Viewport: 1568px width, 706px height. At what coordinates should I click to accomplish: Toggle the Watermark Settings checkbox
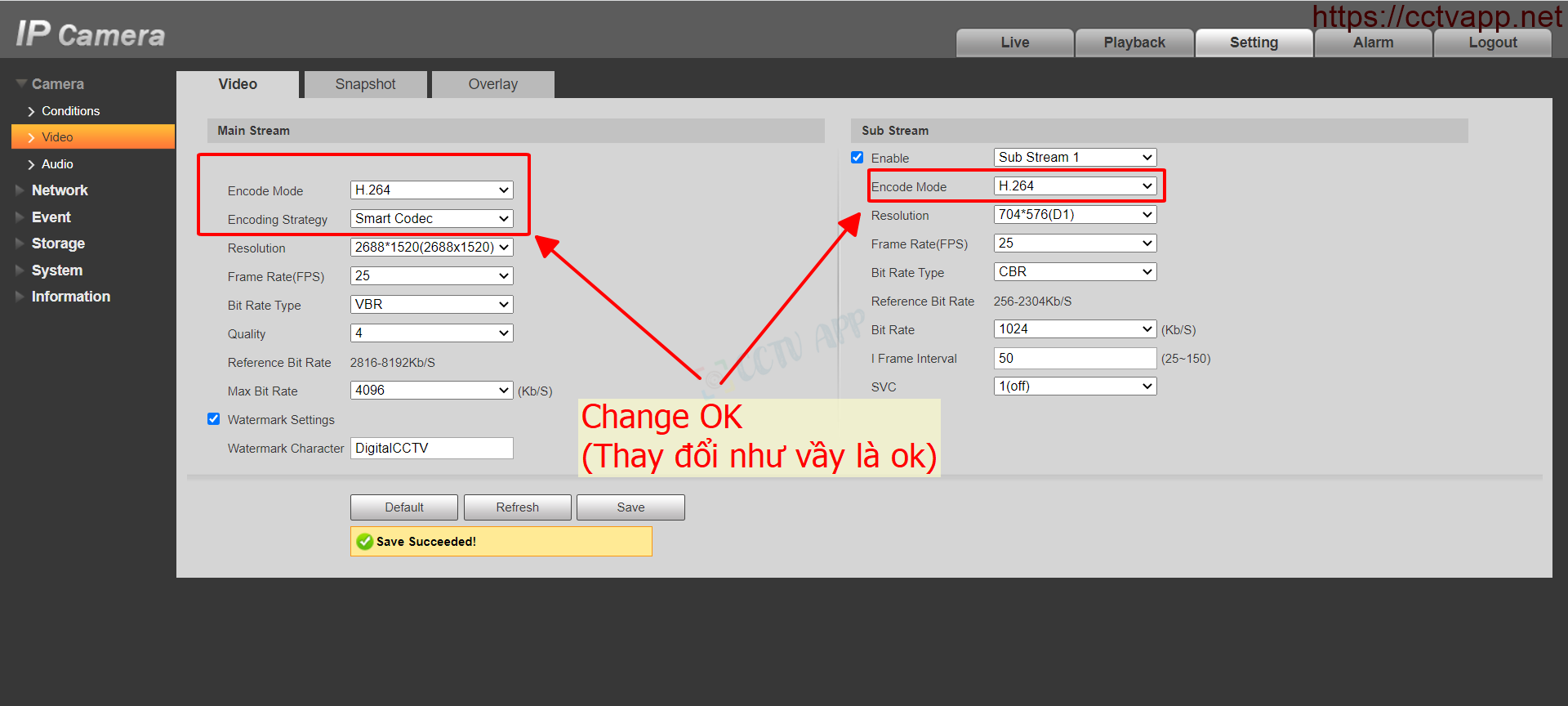[x=214, y=419]
